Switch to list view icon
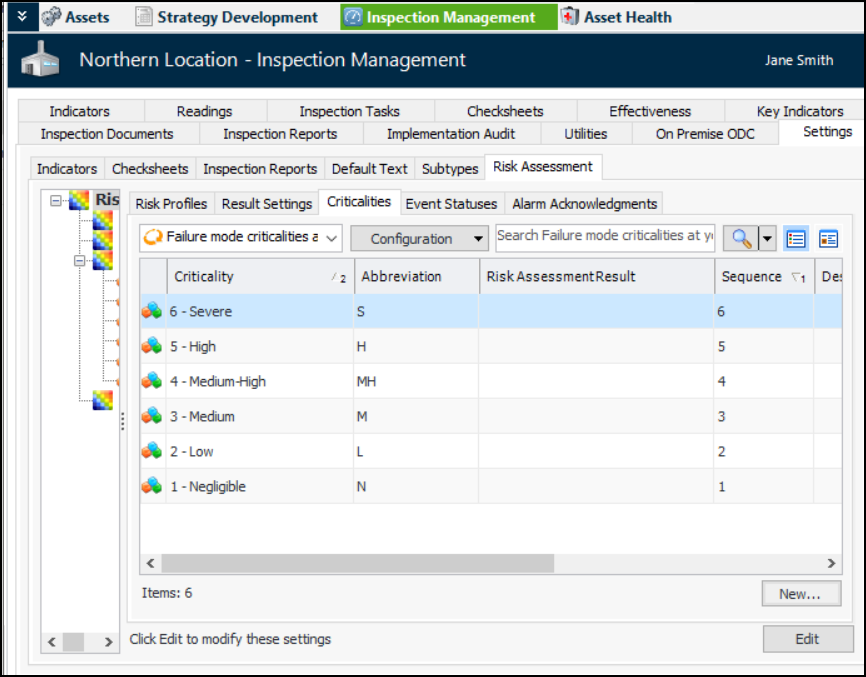Viewport: 866px width, 677px height. [796, 238]
